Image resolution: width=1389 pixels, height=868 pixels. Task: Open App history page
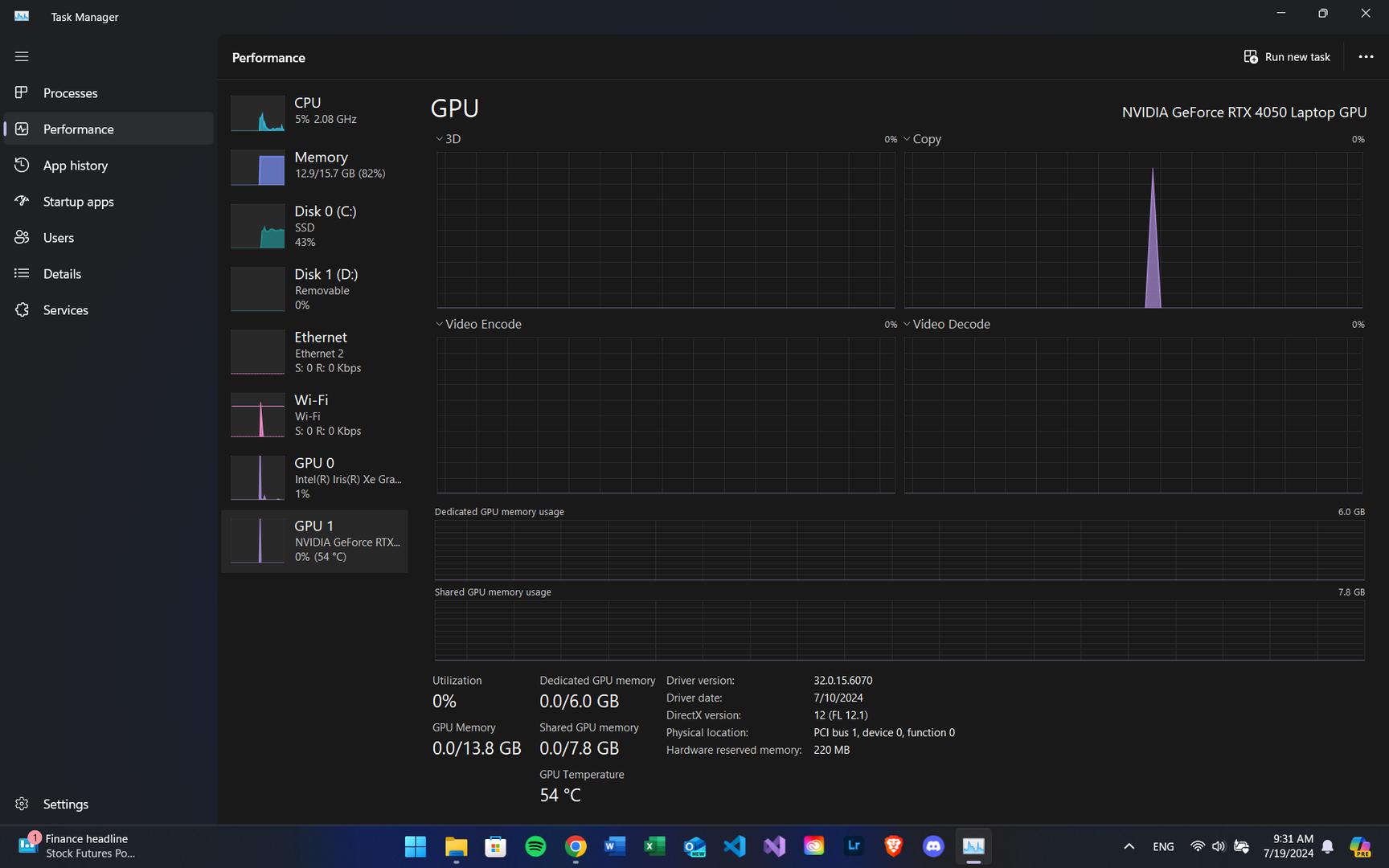click(x=75, y=166)
